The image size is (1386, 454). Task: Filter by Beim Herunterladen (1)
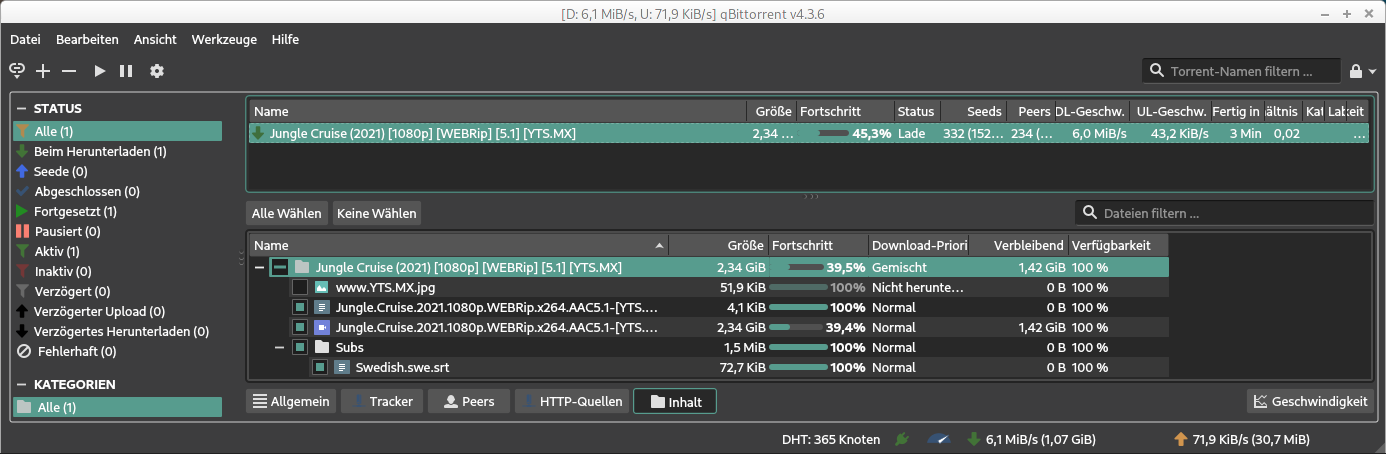tap(117, 151)
